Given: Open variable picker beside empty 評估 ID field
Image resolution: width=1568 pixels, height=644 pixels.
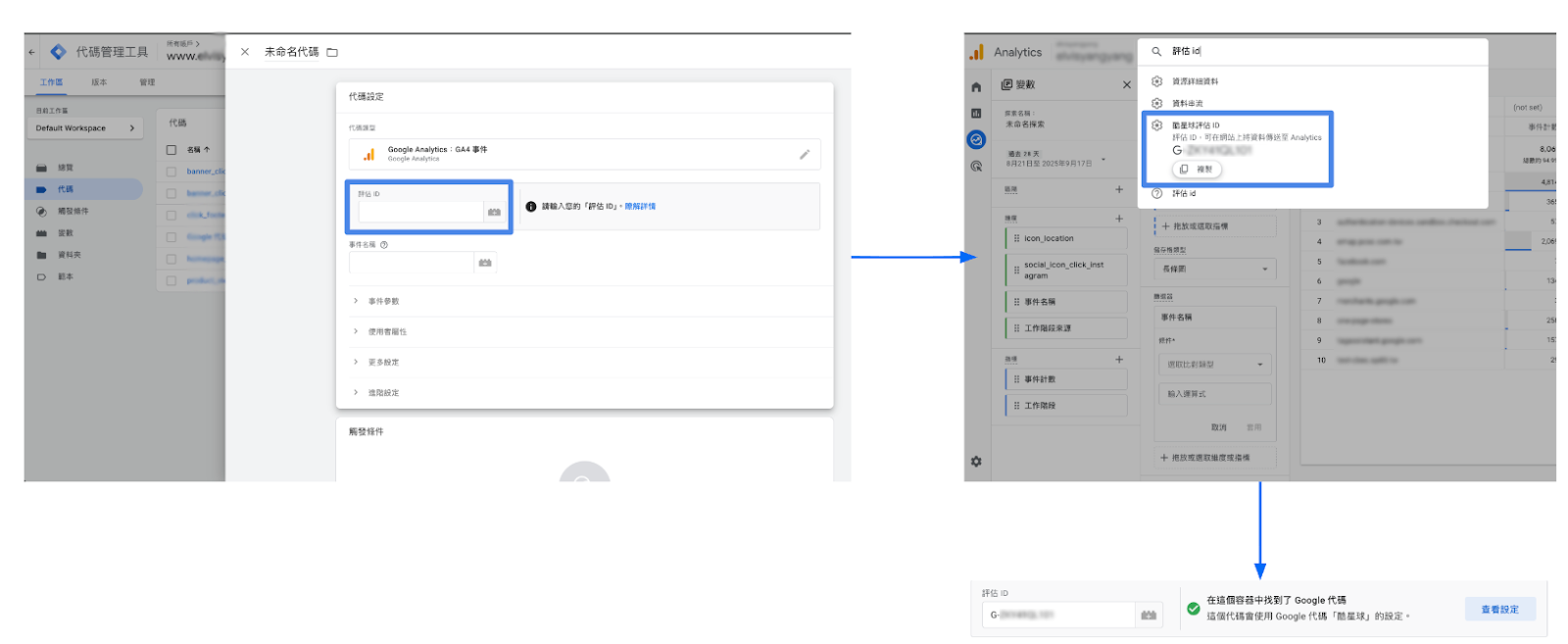Looking at the screenshot, I should click(494, 212).
